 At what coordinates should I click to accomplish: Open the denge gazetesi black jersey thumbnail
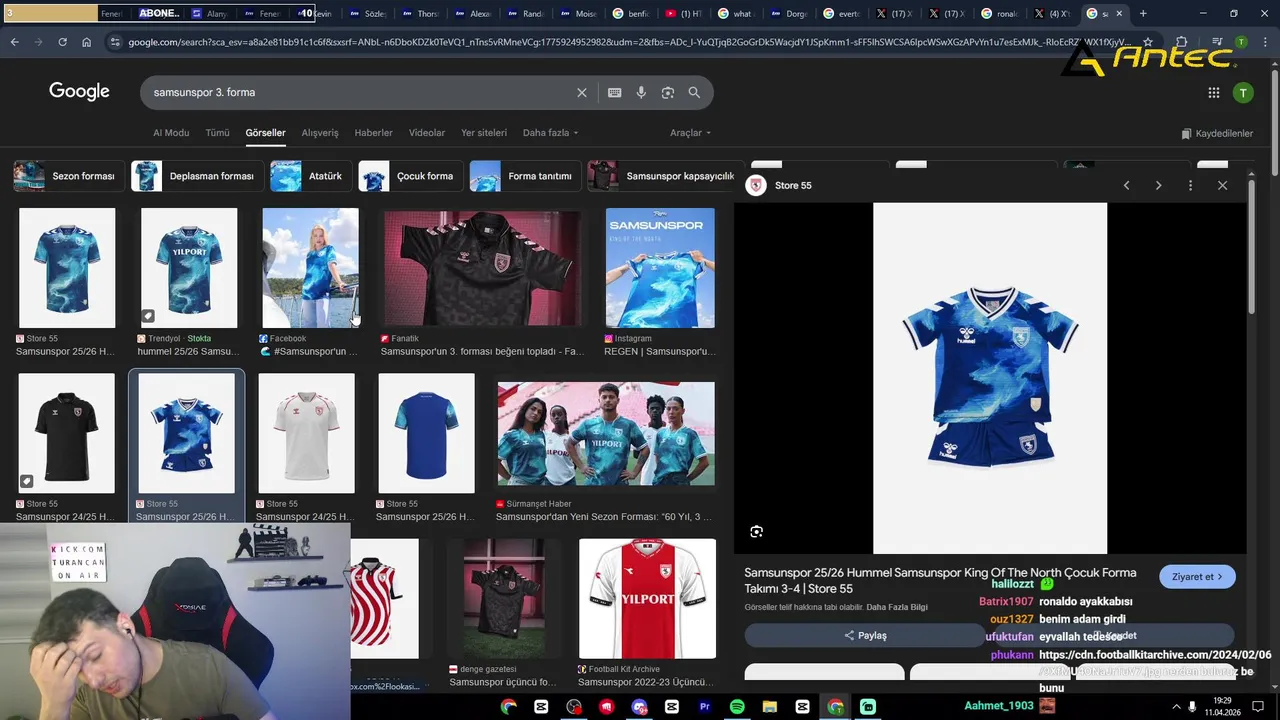click(505, 598)
